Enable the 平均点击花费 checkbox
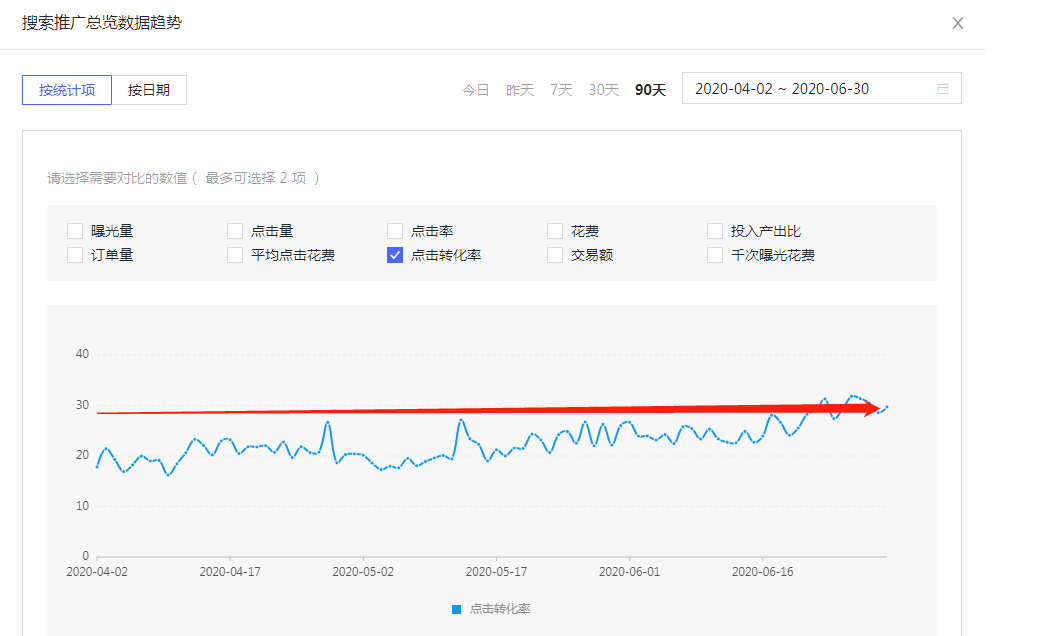Viewport: 1057px width, 636px height. point(235,255)
